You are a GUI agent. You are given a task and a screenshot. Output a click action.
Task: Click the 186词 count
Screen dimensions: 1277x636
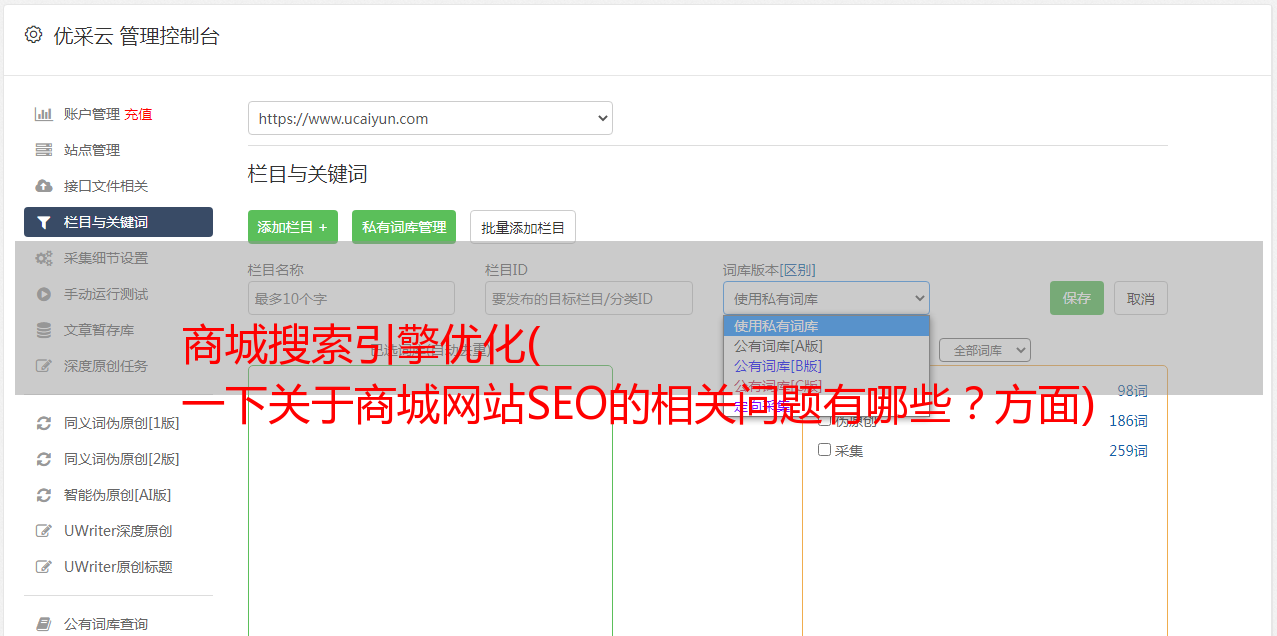[1129, 421]
